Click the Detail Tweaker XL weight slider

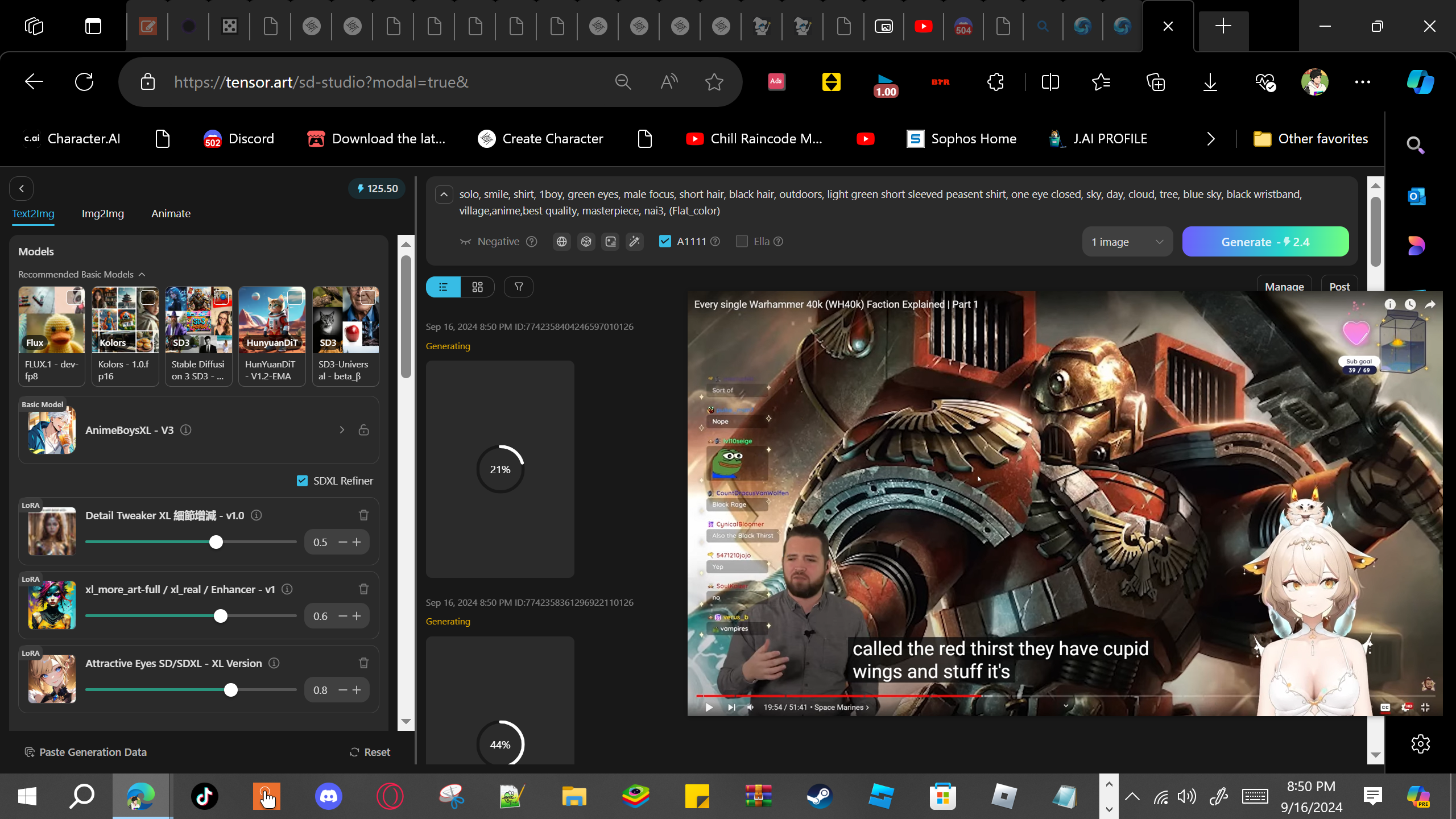click(x=191, y=542)
